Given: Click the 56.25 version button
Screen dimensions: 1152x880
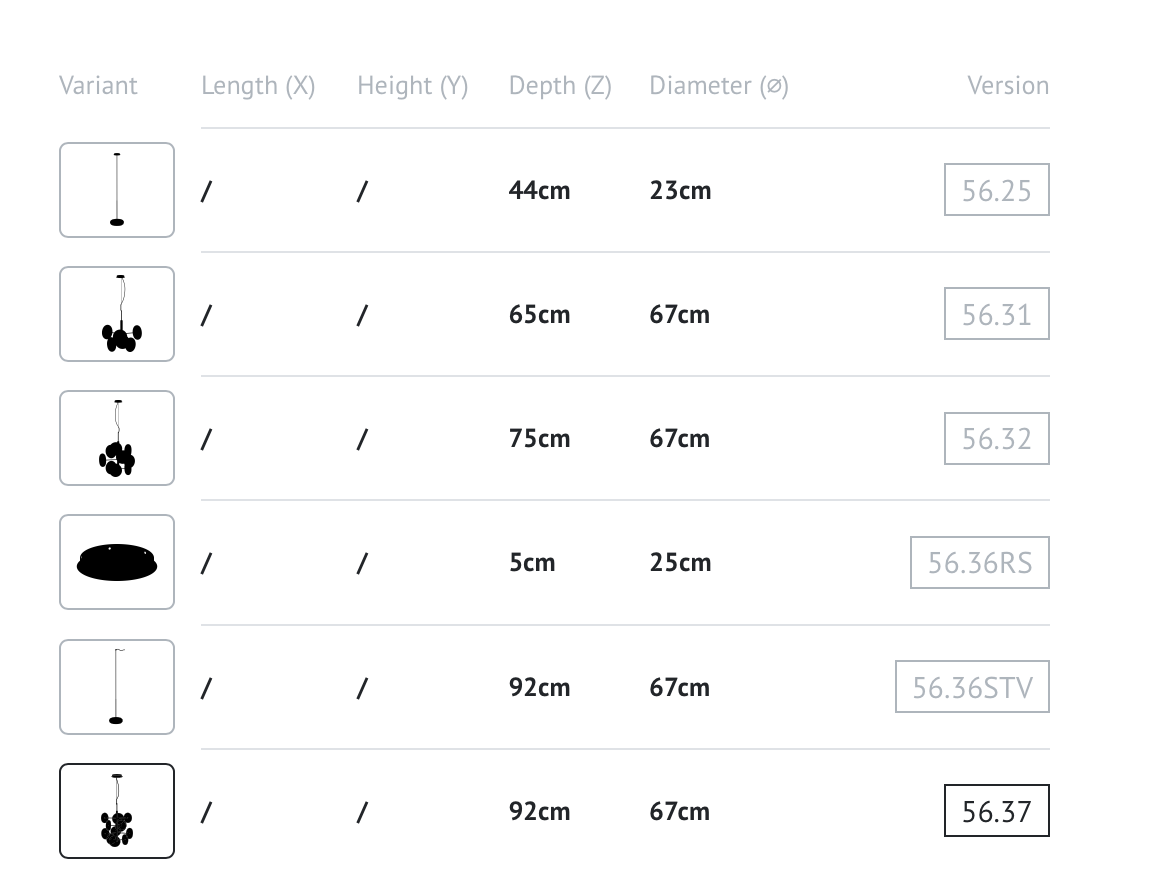Looking at the screenshot, I should pos(997,190).
